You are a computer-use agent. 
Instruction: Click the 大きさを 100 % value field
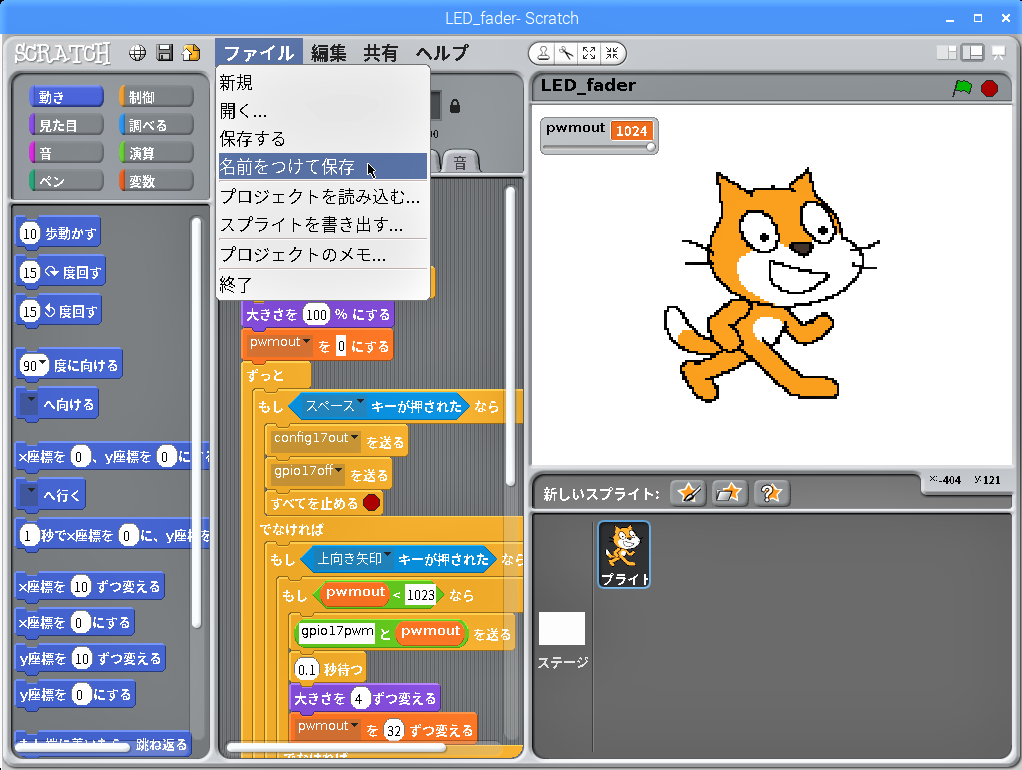[316, 314]
